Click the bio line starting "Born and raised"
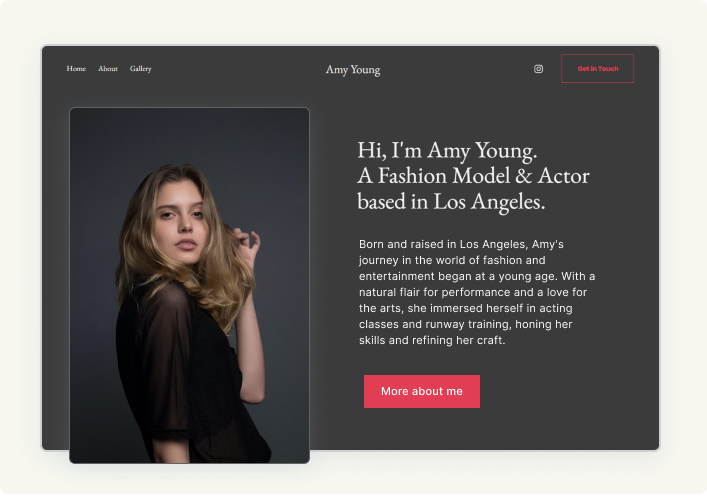 coord(461,244)
